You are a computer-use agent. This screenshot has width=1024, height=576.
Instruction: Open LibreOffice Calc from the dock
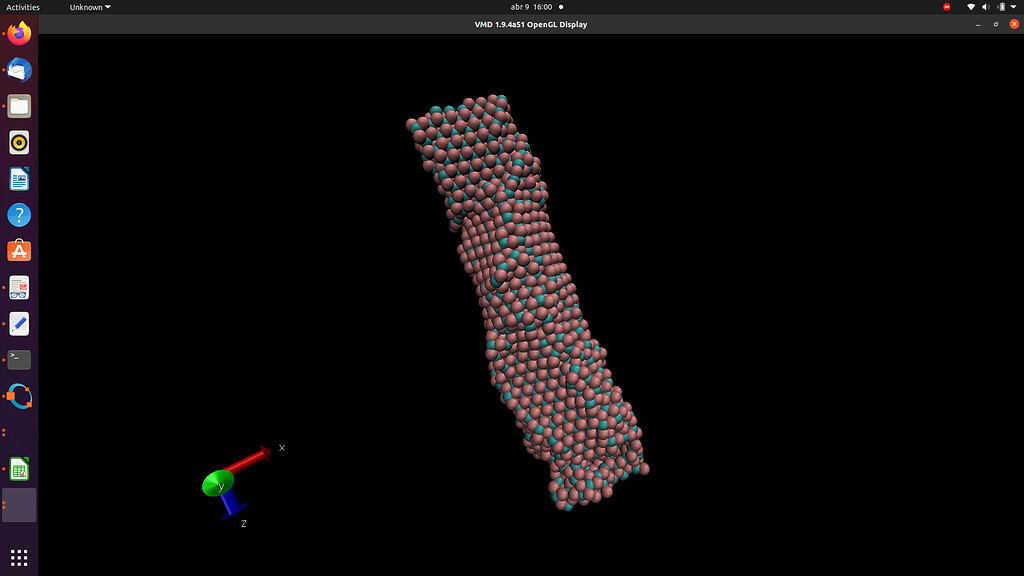point(19,468)
